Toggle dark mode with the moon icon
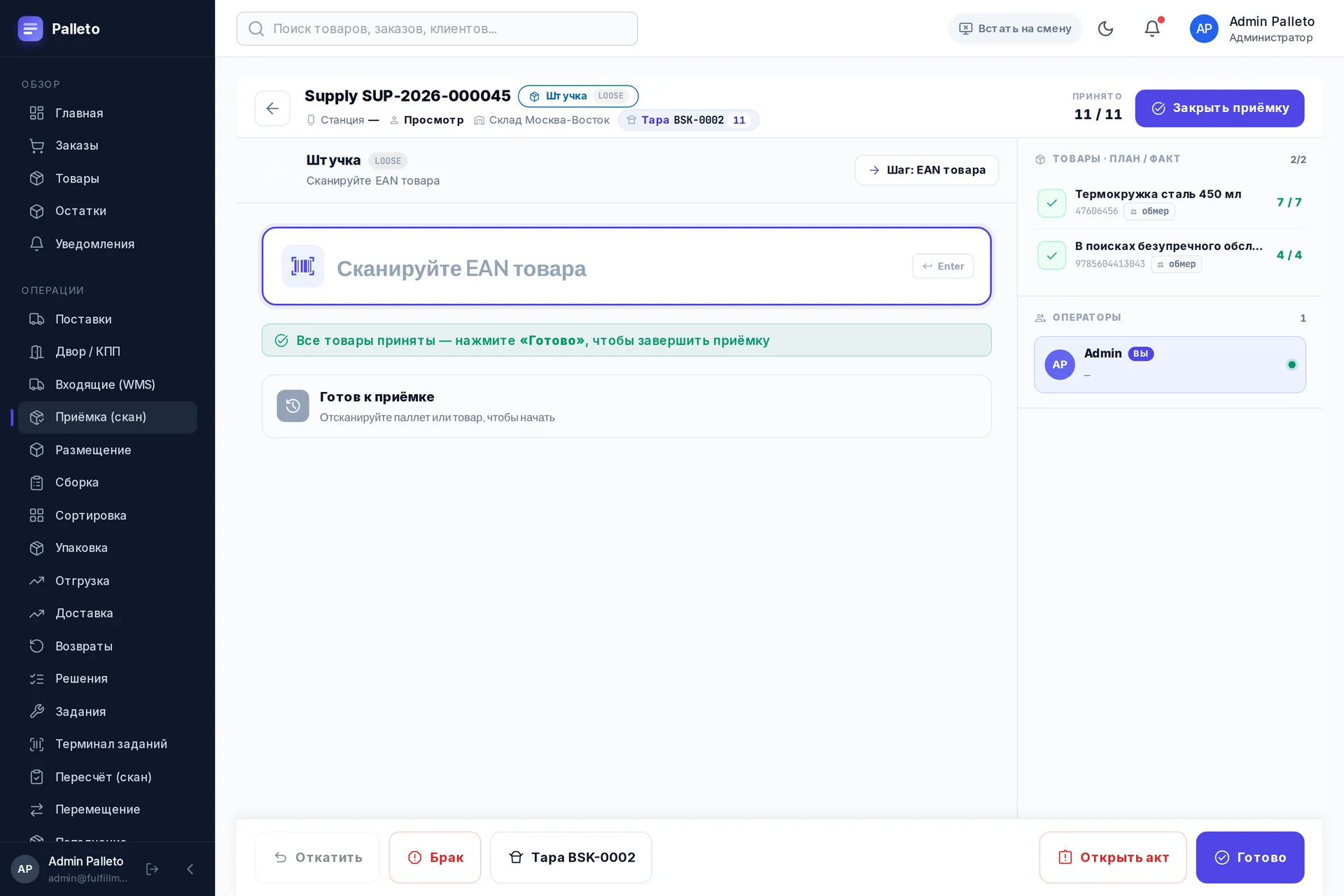 pos(1105,29)
